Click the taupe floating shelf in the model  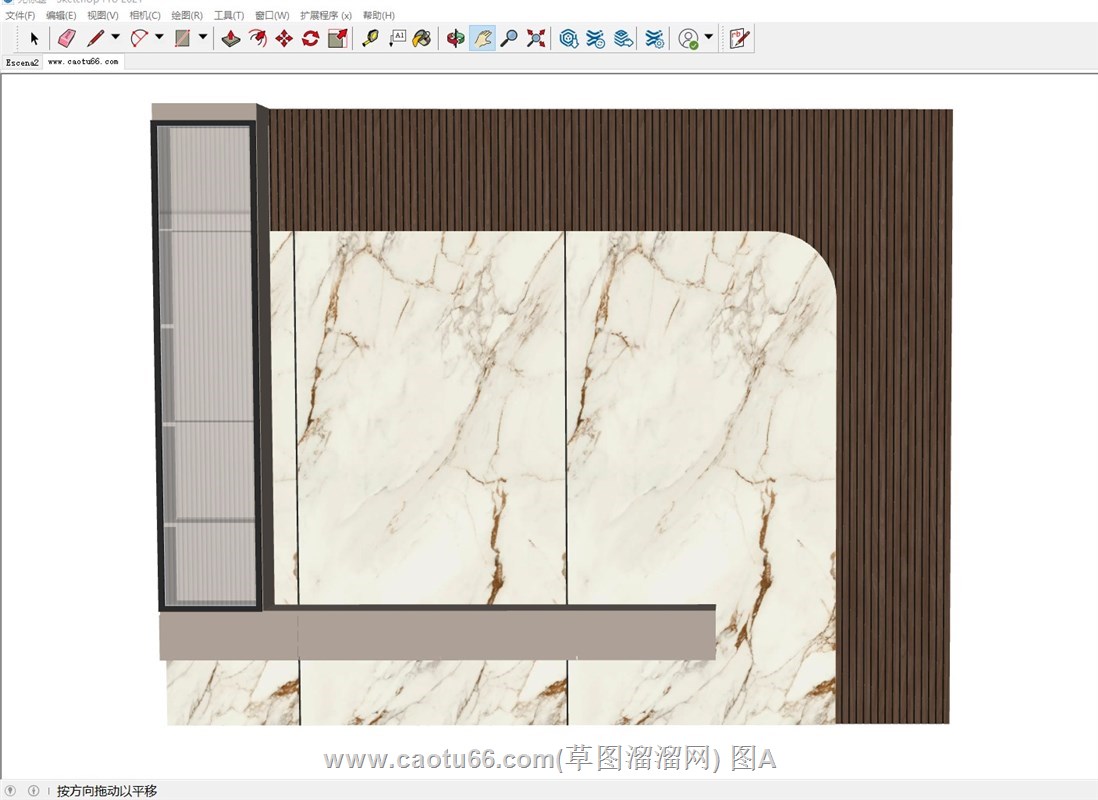point(438,634)
